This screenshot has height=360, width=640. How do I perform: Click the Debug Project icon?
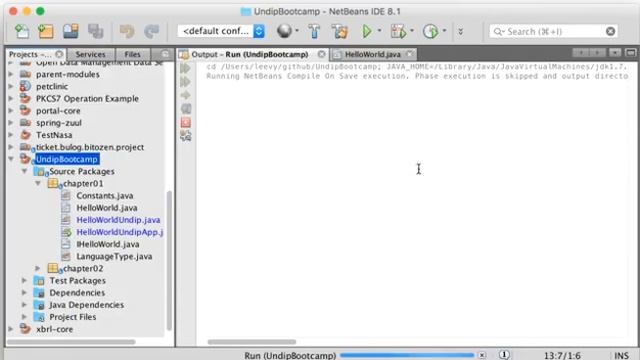[398, 31]
